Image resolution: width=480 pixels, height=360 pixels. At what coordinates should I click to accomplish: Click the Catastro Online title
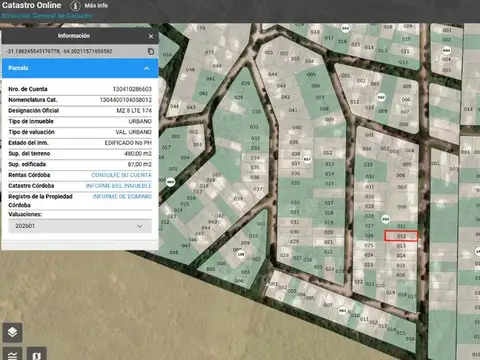coord(32,5)
